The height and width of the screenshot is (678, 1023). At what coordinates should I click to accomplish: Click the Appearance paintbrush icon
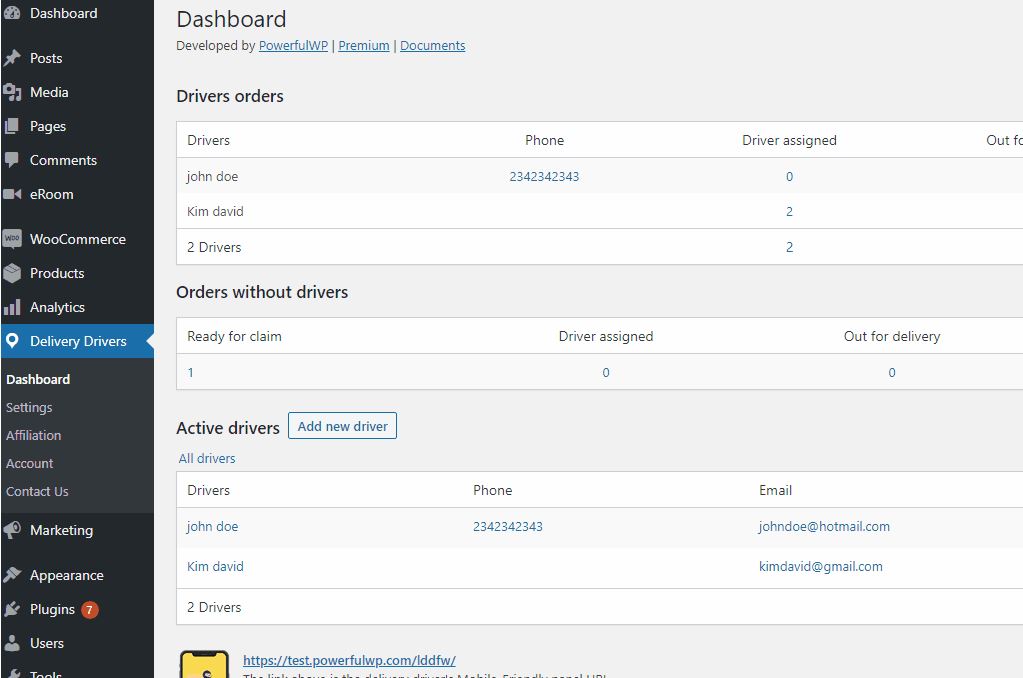click(12, 575)
